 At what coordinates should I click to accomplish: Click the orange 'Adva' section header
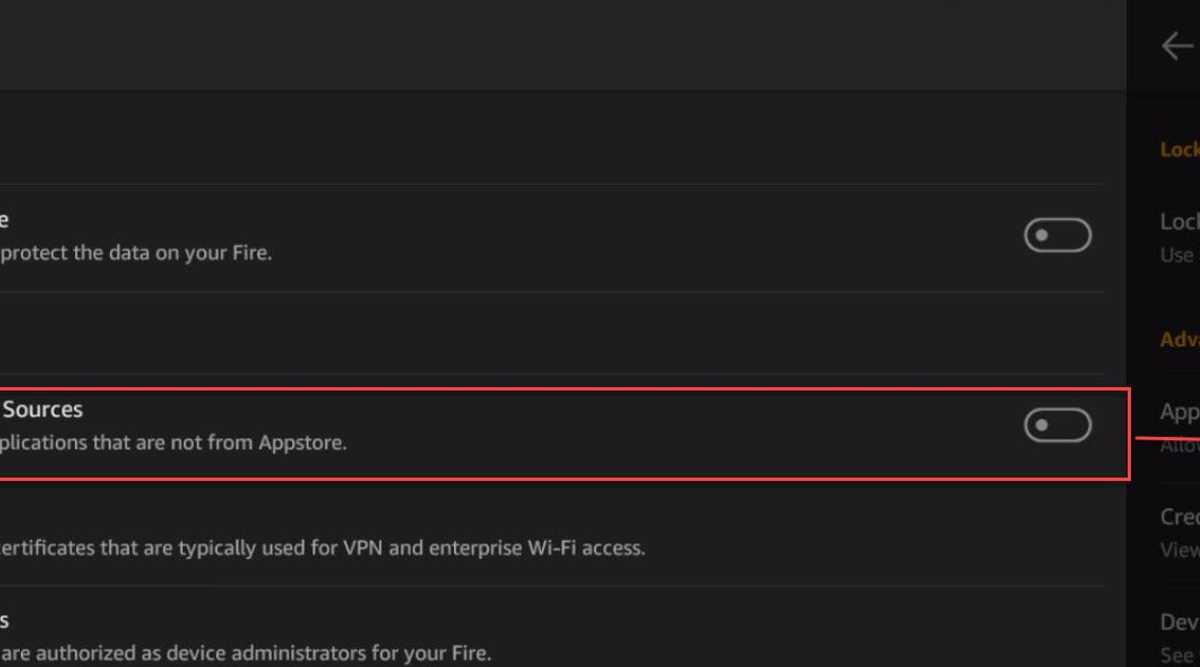(x=1180, y=340)
